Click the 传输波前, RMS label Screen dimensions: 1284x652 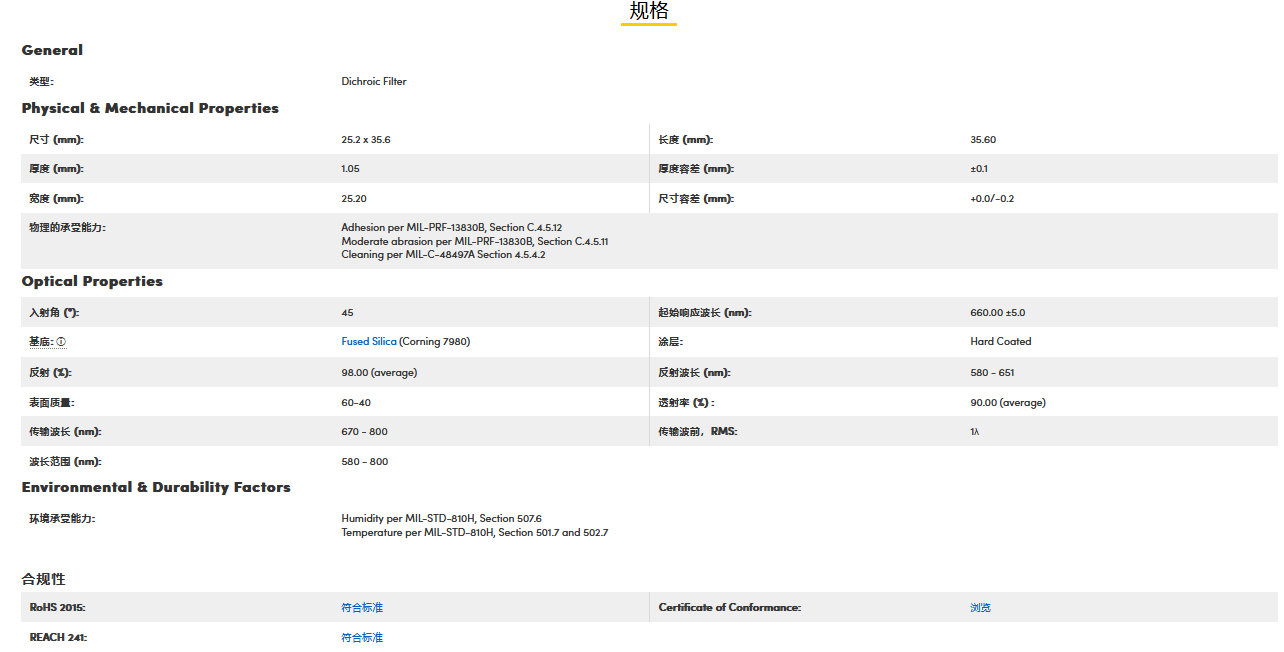click(698, 432)
